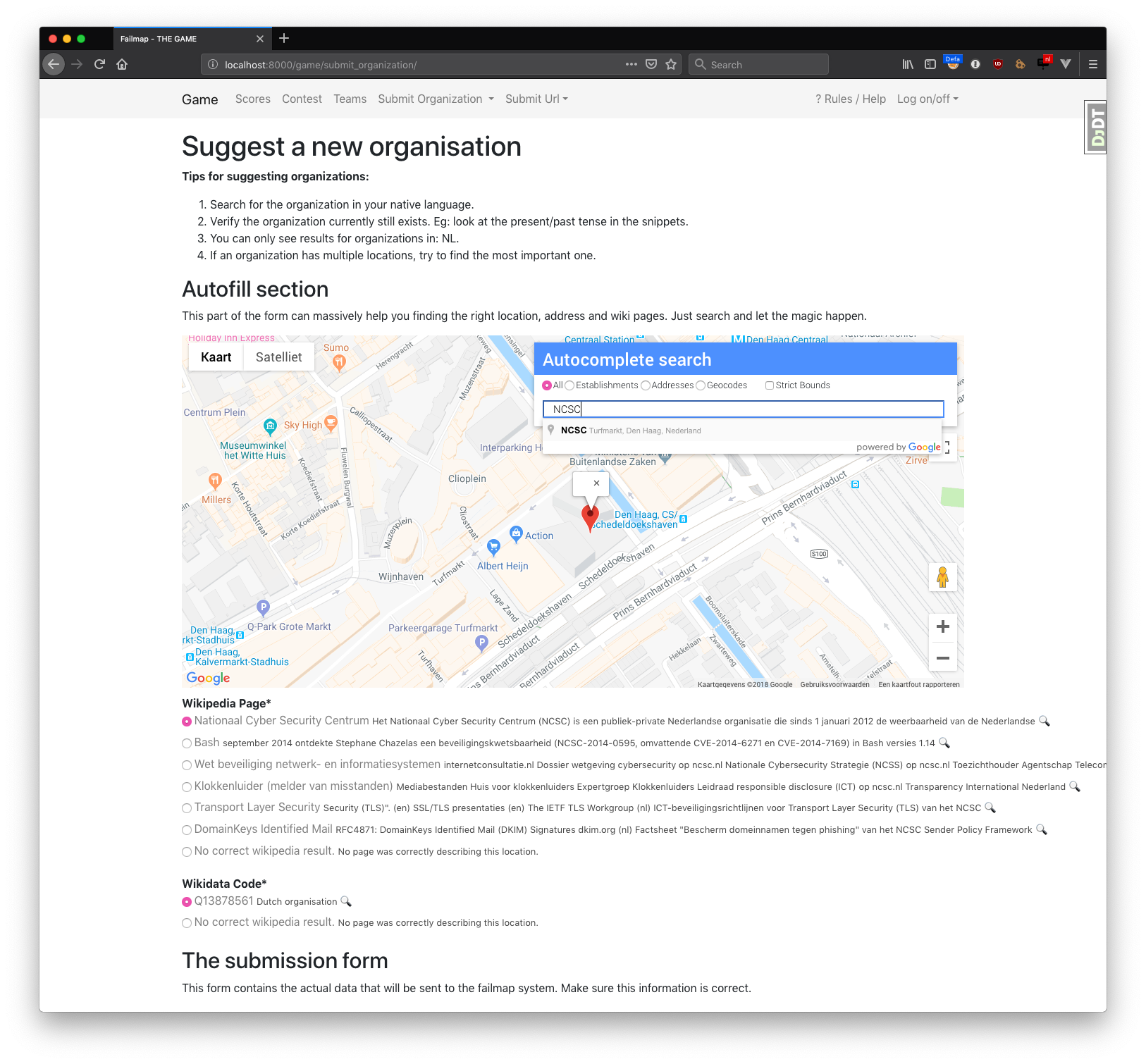Open the Scores page in navbar
The width and height of the screenshot is (1146, 1064).
252,99
